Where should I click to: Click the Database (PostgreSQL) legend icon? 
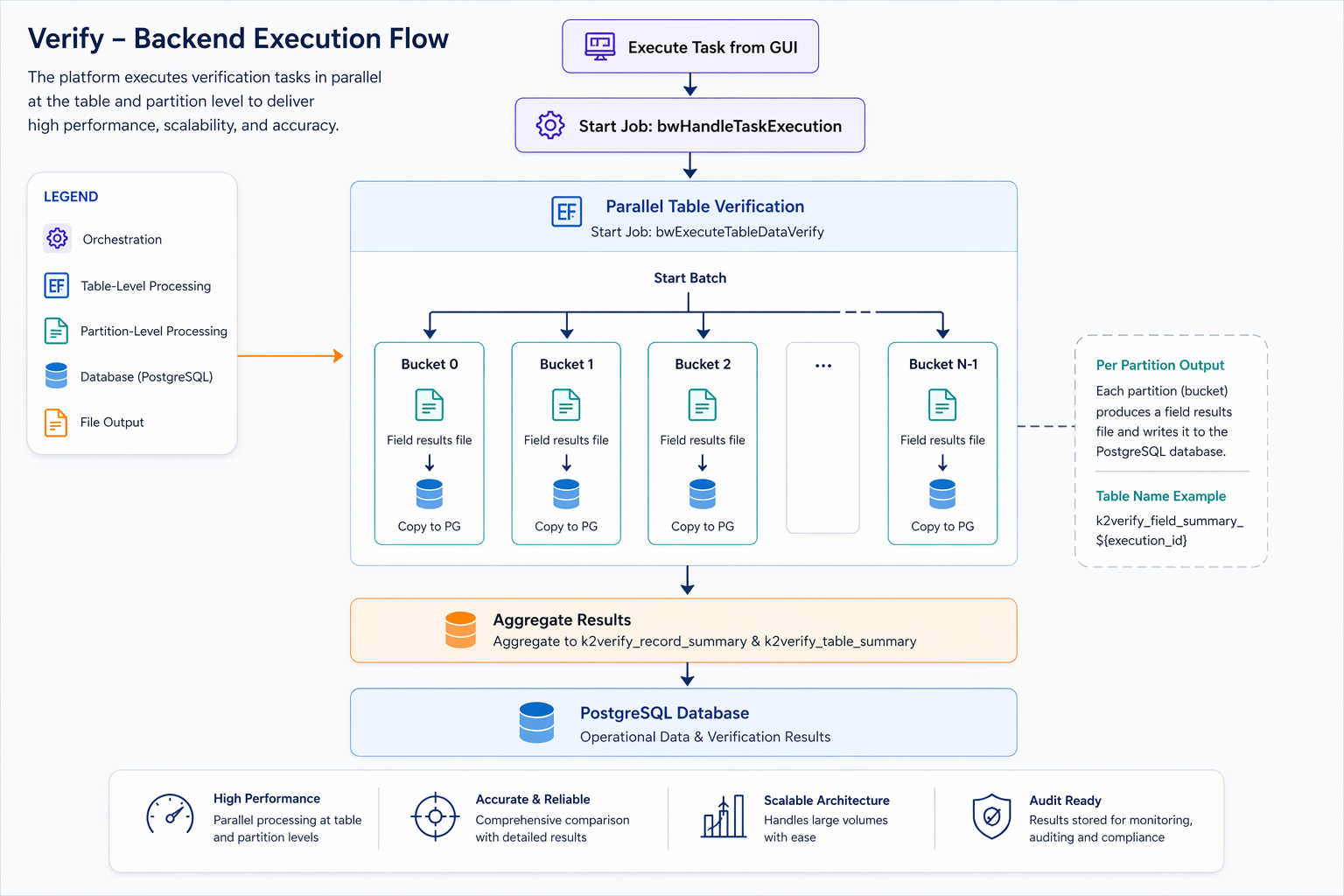click(x=56, y=375)
